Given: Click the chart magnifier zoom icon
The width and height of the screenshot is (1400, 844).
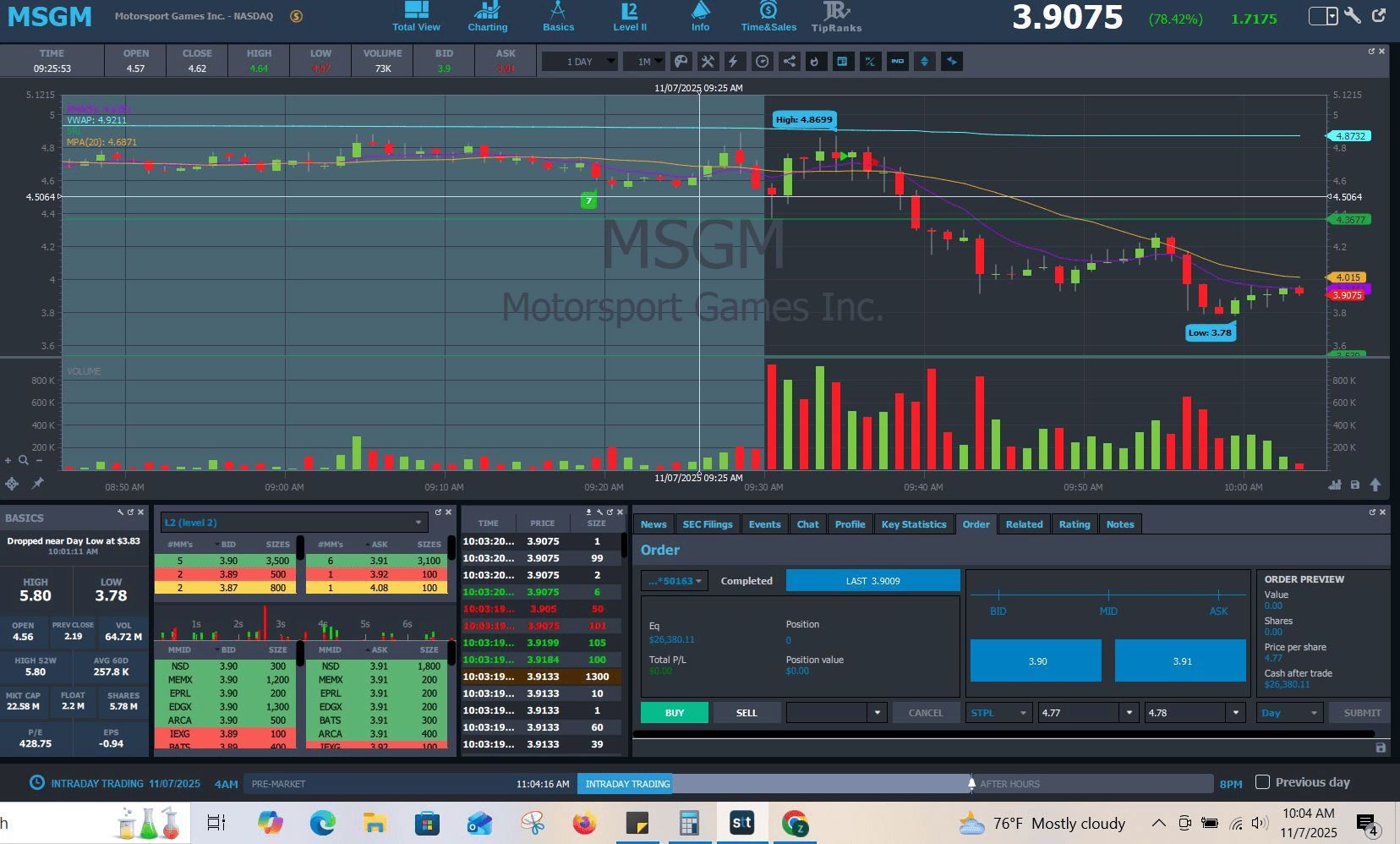Looking at the screenshot, I should [24, 461].
